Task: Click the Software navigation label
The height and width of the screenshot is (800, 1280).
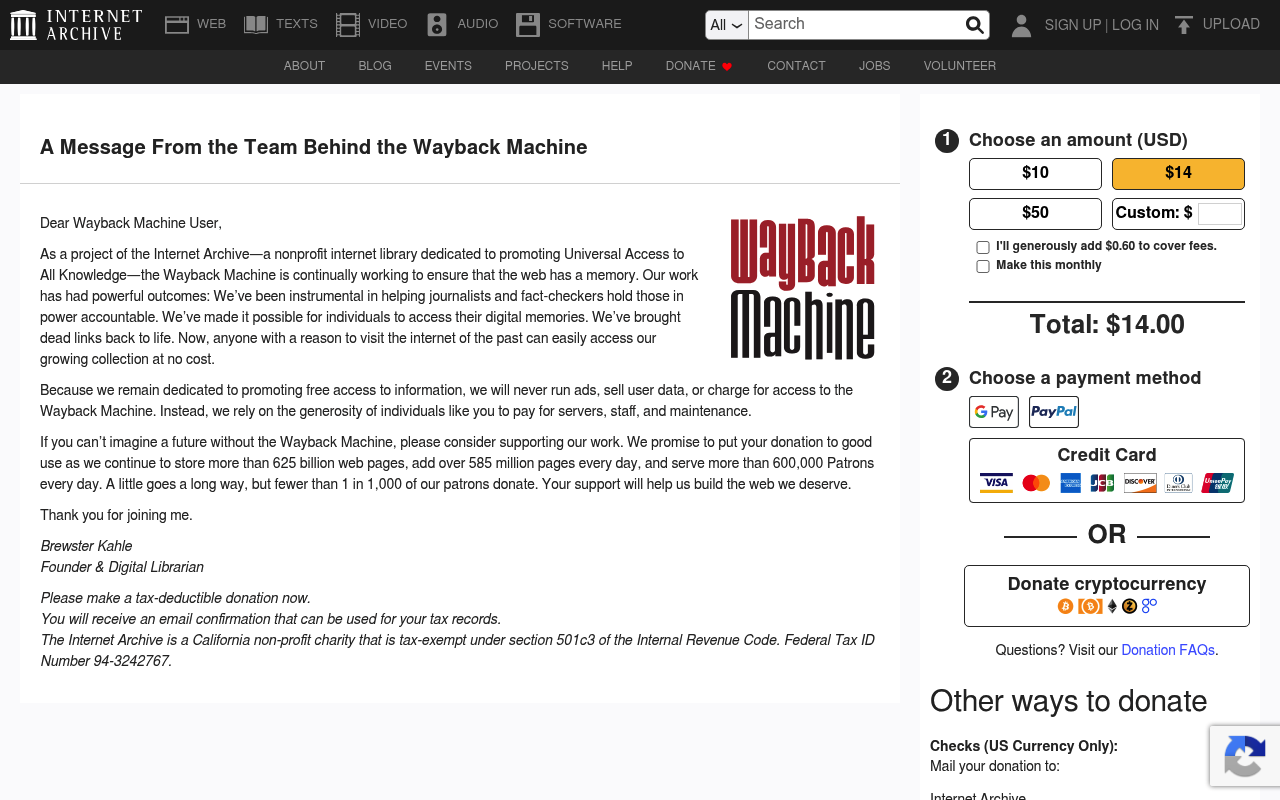Action: pyautogui.click(x=585, y=24)
